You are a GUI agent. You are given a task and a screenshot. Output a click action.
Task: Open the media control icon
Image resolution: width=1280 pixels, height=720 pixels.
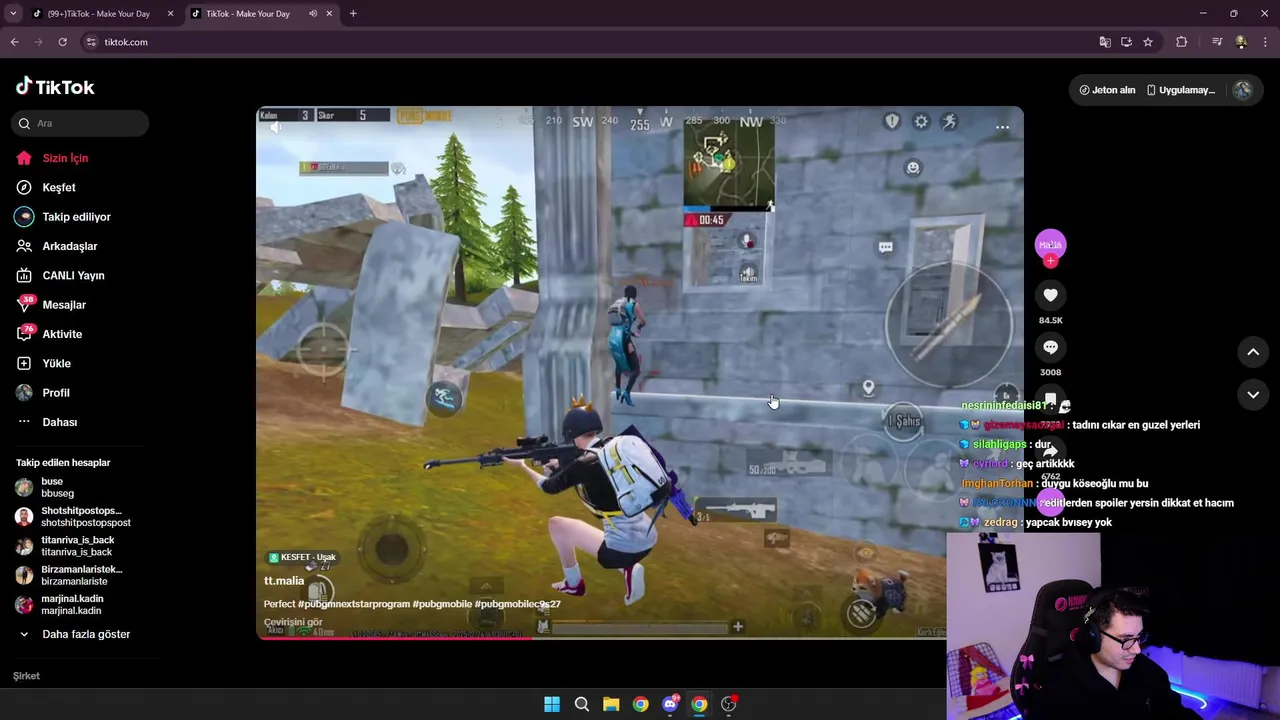click(x=1216, y=42)
